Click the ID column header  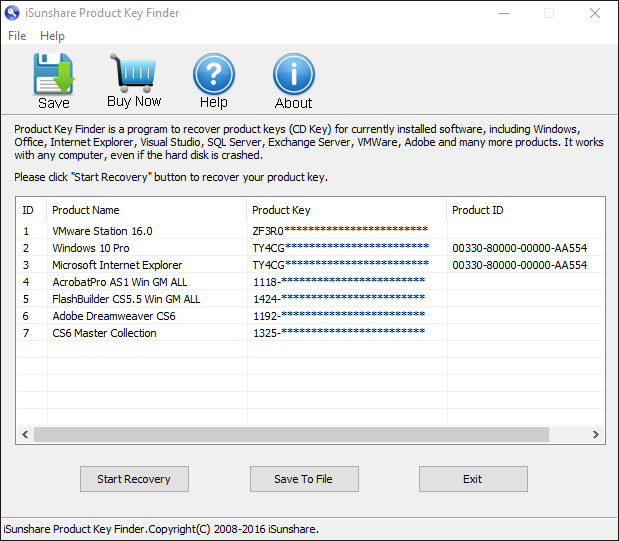click(31, 210)
